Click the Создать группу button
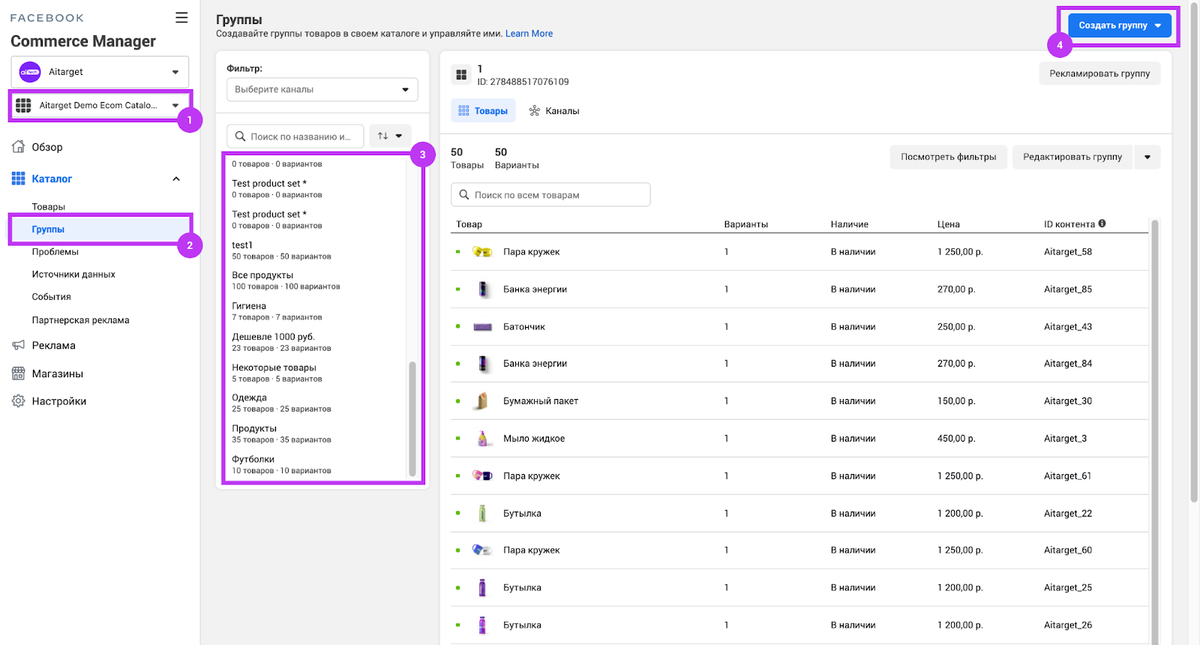The image size is (1200, 645). point(1117,27)
